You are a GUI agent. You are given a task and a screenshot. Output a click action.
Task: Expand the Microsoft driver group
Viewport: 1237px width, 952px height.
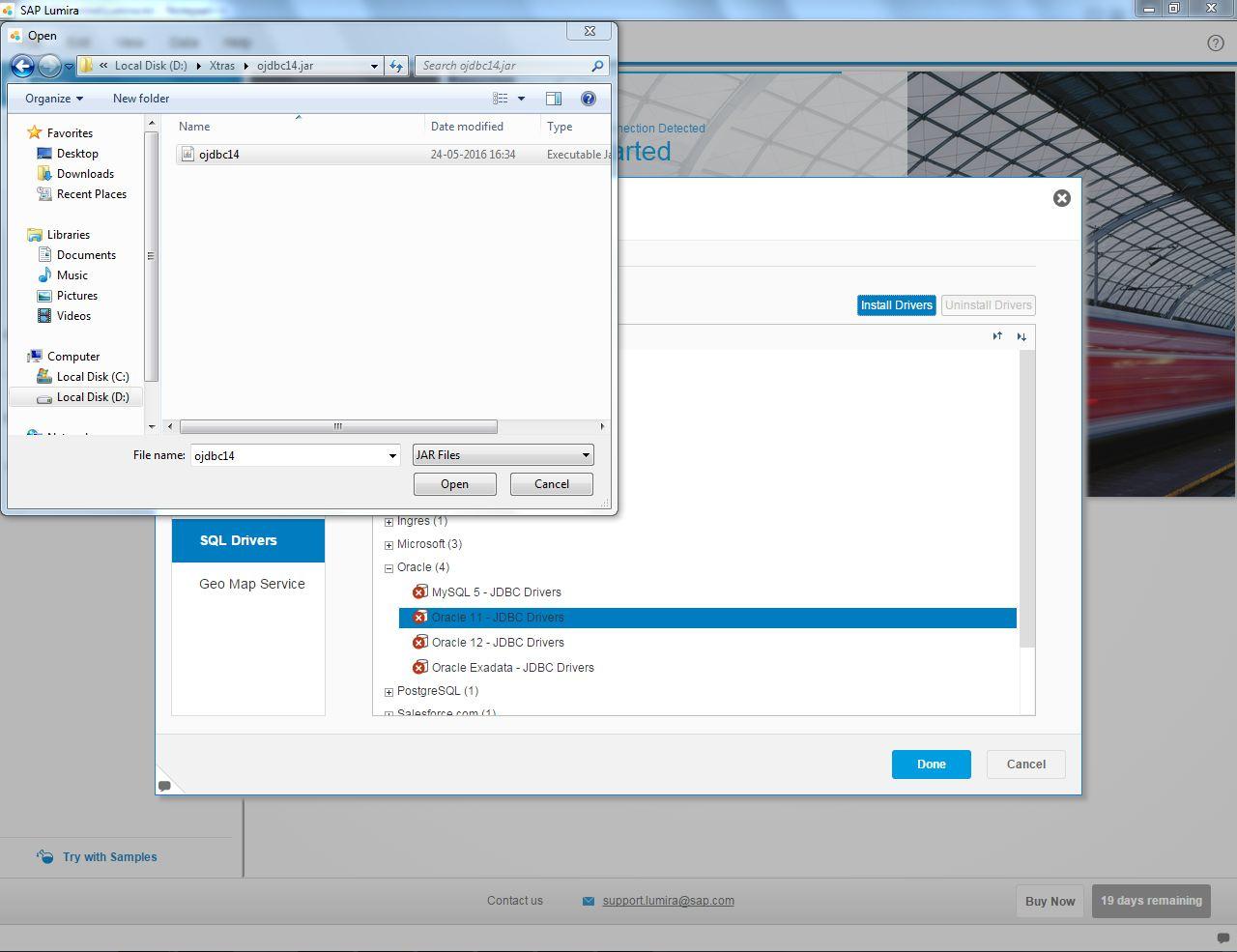click(388, 545)
